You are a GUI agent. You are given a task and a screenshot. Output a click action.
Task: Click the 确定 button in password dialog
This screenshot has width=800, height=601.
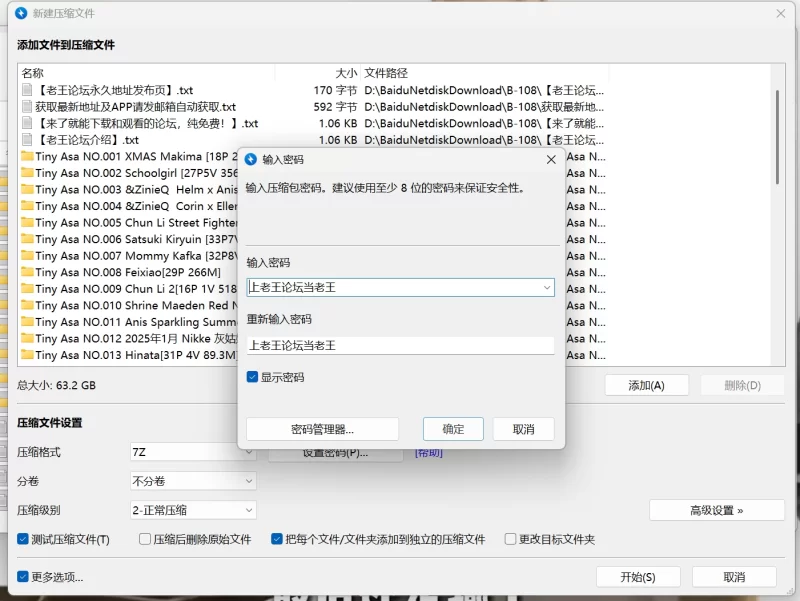pyautogui.click(x=453, y=429)
